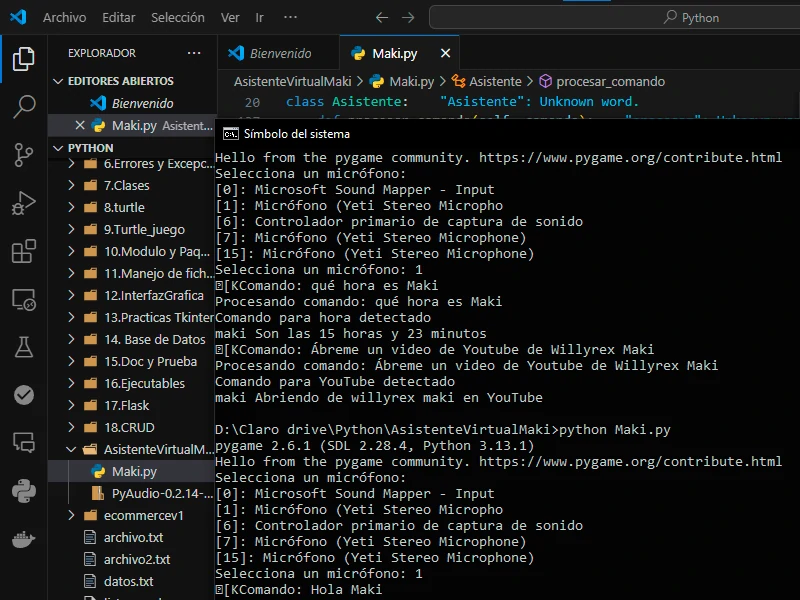Image resolution: width=800 pixels, height=600 pixels.
Task: Open the Docker view
Action: tap(24, 538)
